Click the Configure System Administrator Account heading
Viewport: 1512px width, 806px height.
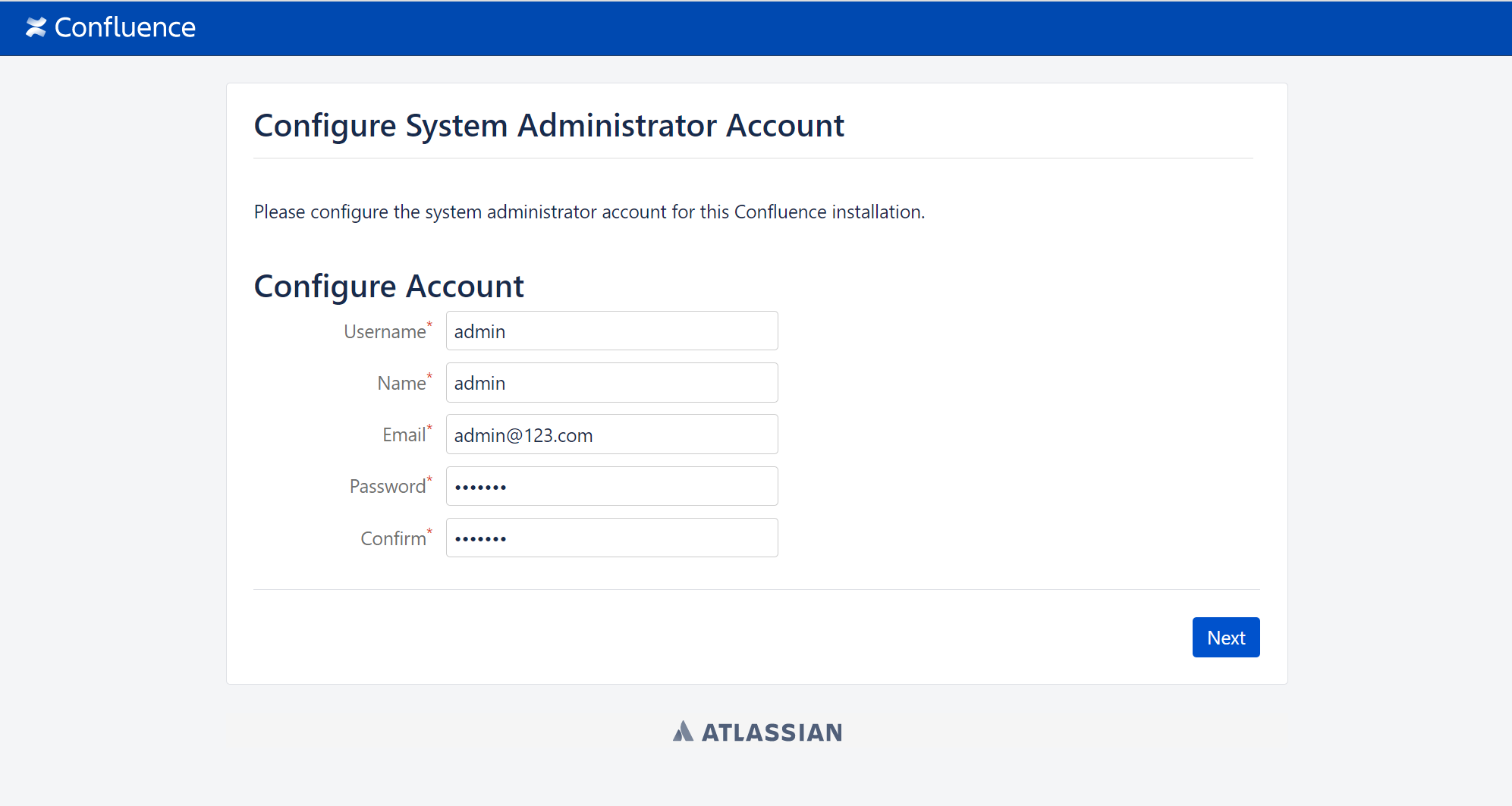tap(549, 126)
